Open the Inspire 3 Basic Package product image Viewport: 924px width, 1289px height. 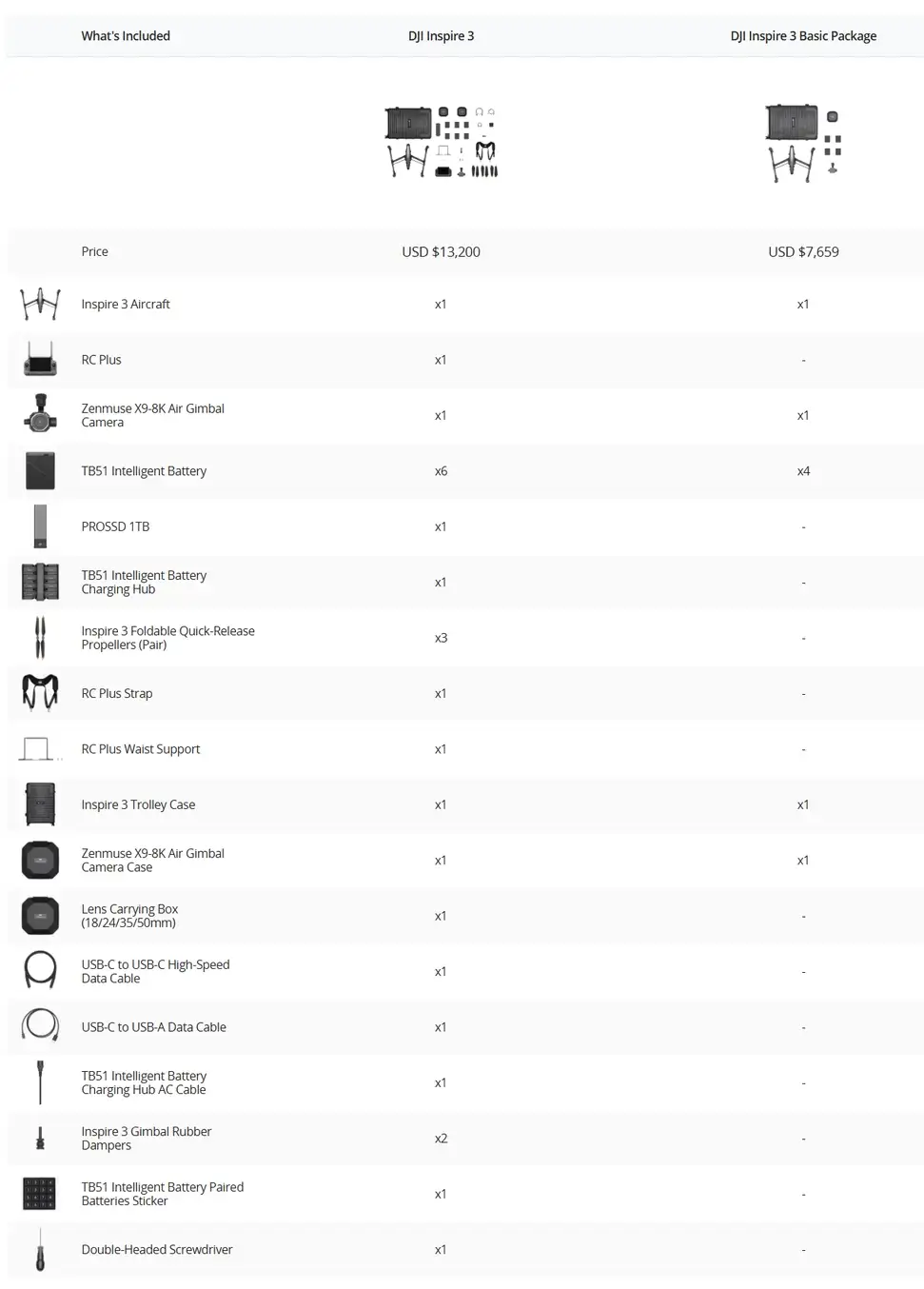tap(803, 143)
